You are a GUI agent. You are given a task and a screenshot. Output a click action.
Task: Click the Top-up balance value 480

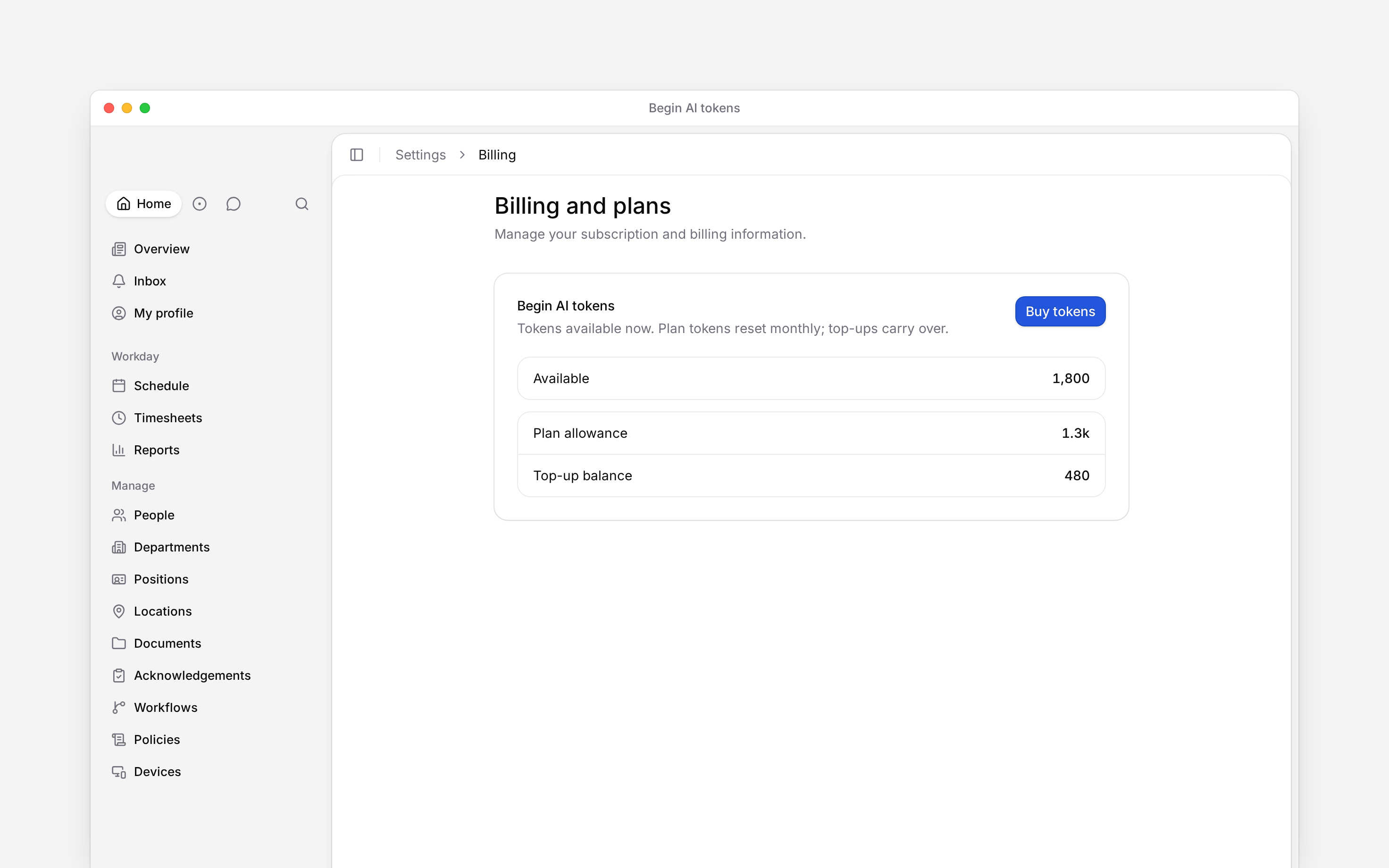tap(1077, 476)
